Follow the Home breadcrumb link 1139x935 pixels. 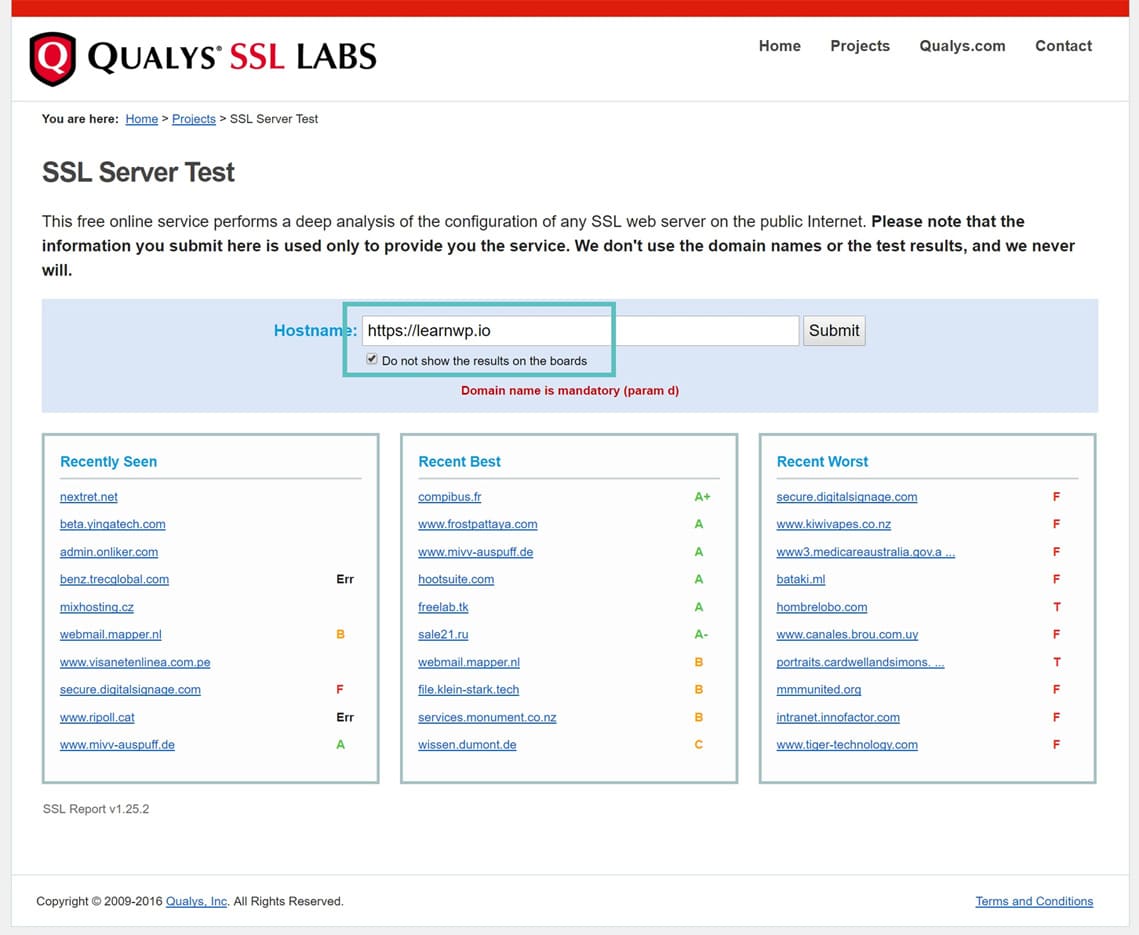pos(141,118)
